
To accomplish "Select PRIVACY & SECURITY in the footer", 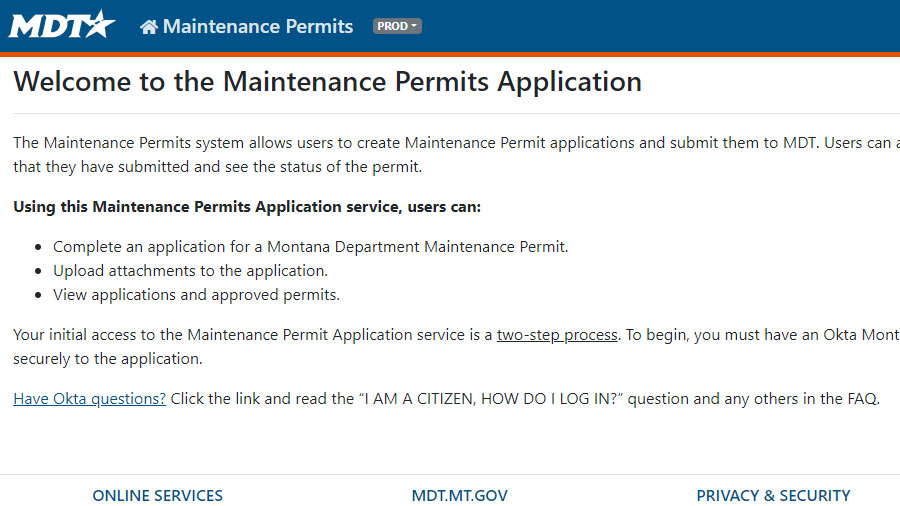I will click(x=773, y=495).
